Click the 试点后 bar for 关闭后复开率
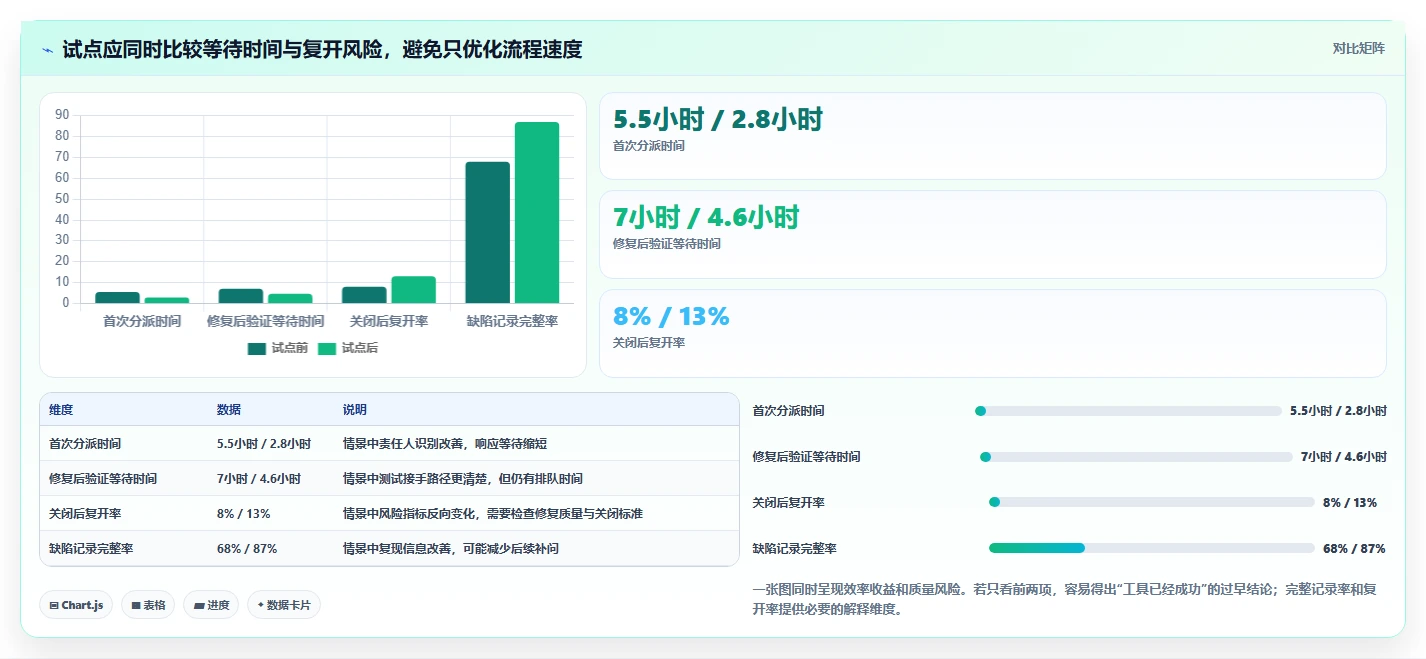This screenshot has height=659, width=1426. pyautogui.click(x=413, y=289)
